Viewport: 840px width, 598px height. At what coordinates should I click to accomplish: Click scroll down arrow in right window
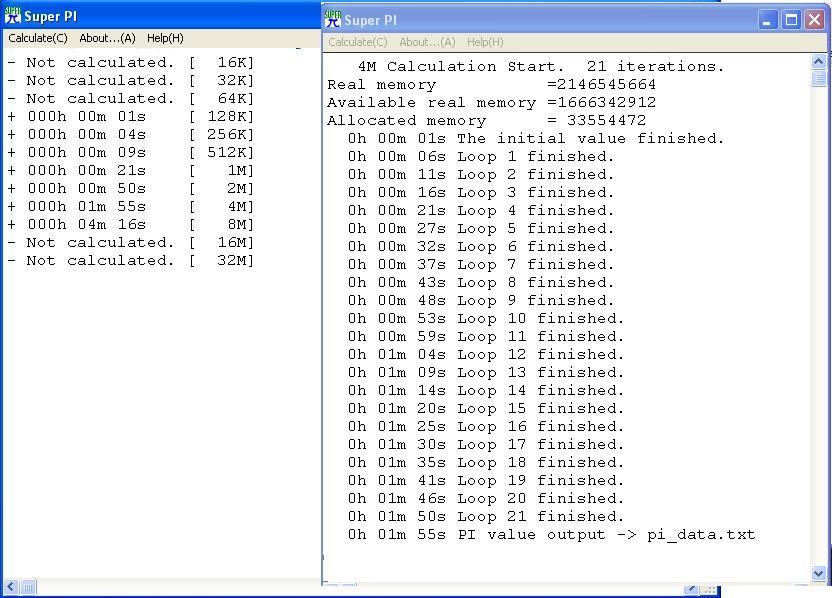[818, 573]
